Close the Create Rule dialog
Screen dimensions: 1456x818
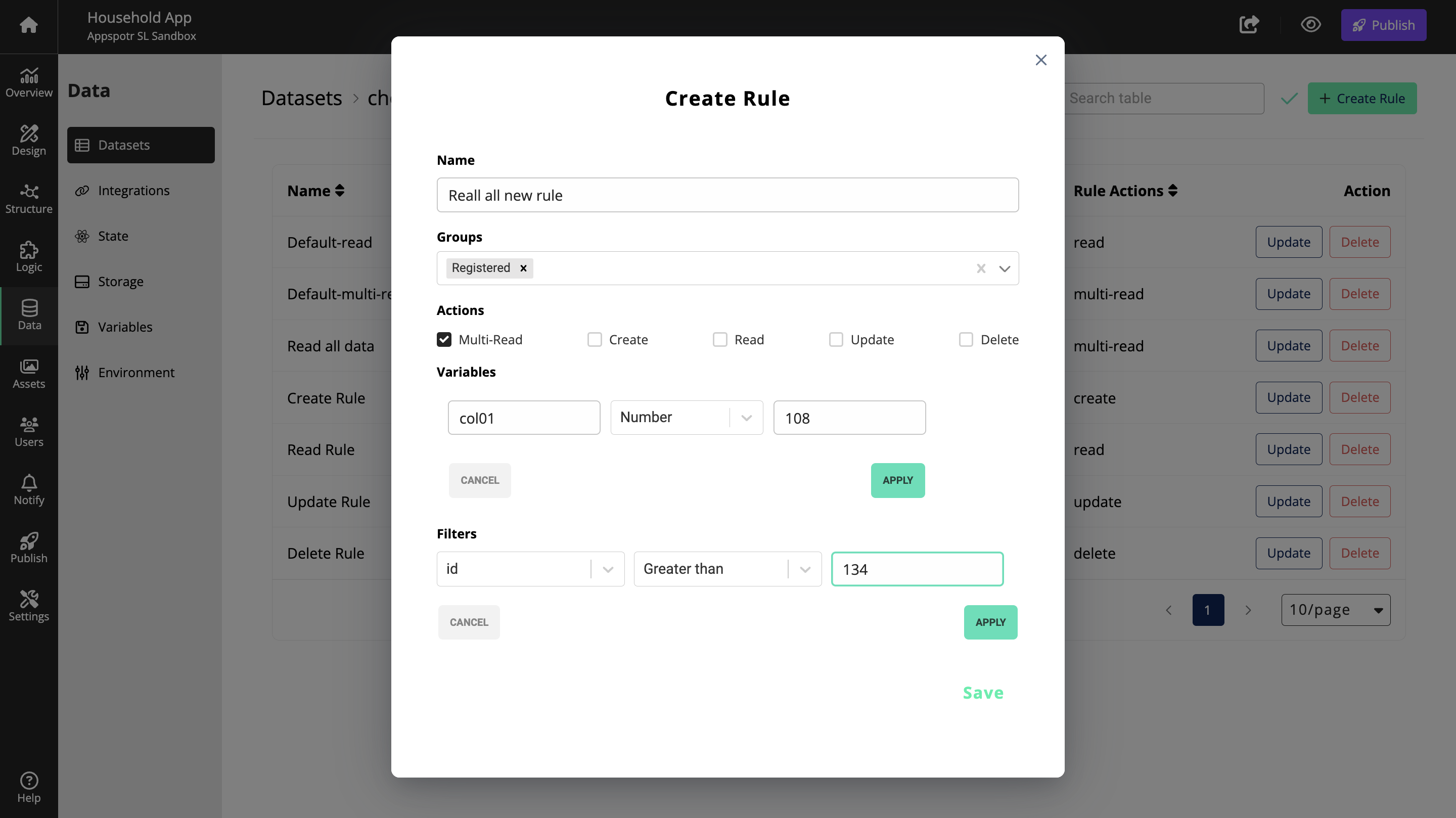tap(1041, 60)
